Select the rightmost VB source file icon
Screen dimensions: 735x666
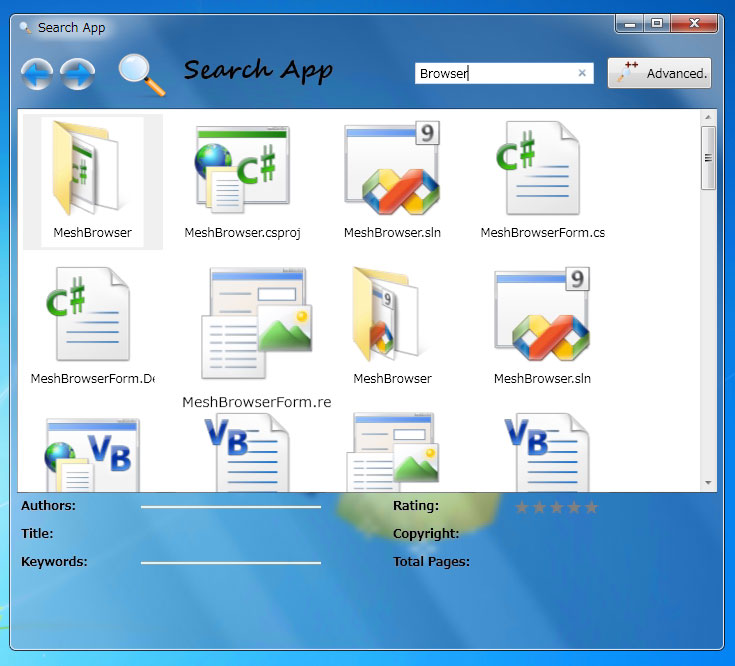point(547,453)
